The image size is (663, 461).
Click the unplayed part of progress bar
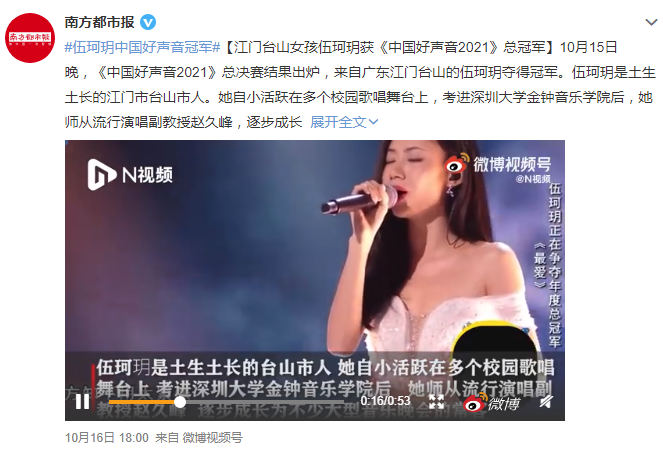pos(264,402)
